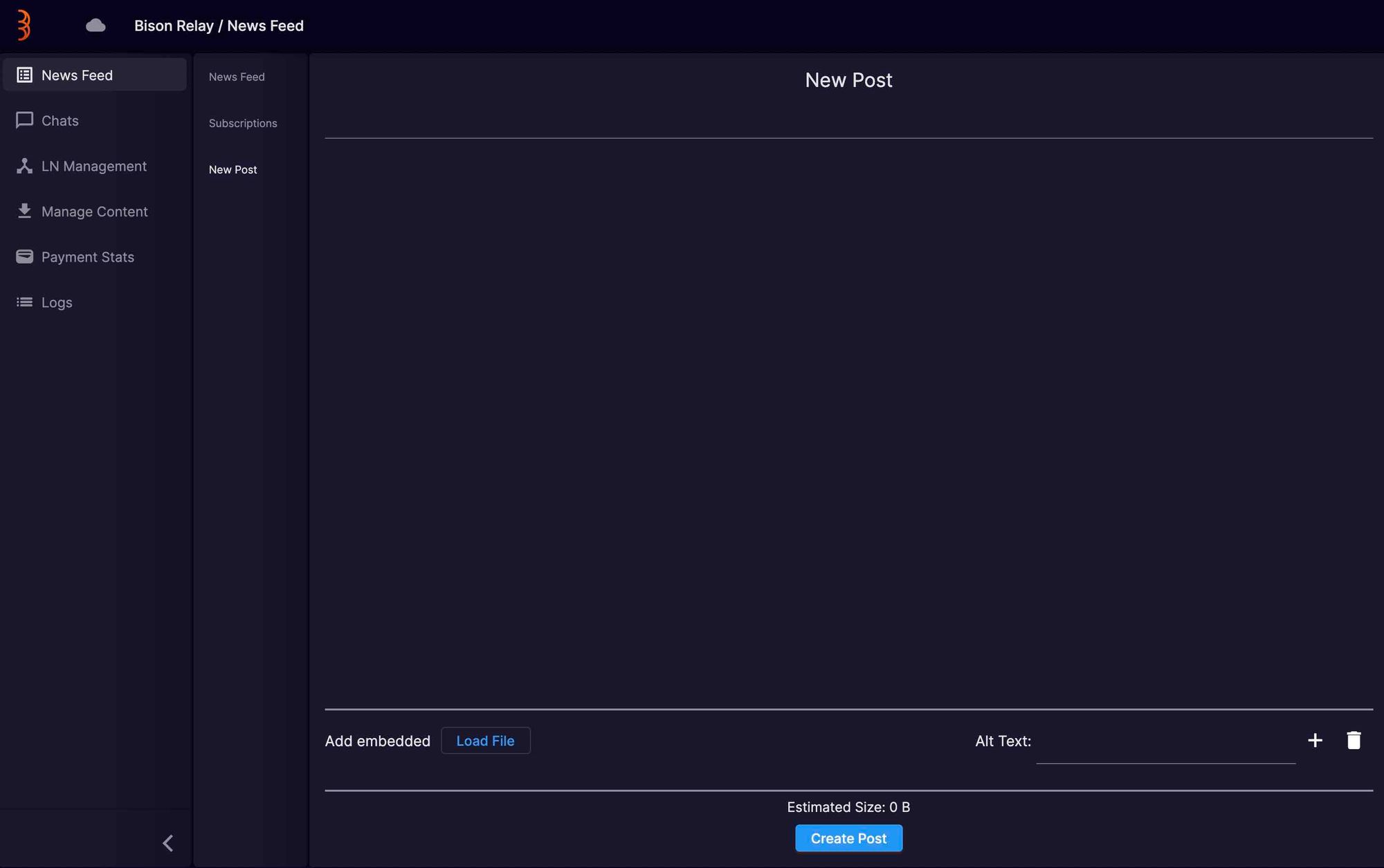The height and width of the screenshot is (868, 1384).
Task: Click the Estimated Size: 0 B text
Action: pos(848,807)
